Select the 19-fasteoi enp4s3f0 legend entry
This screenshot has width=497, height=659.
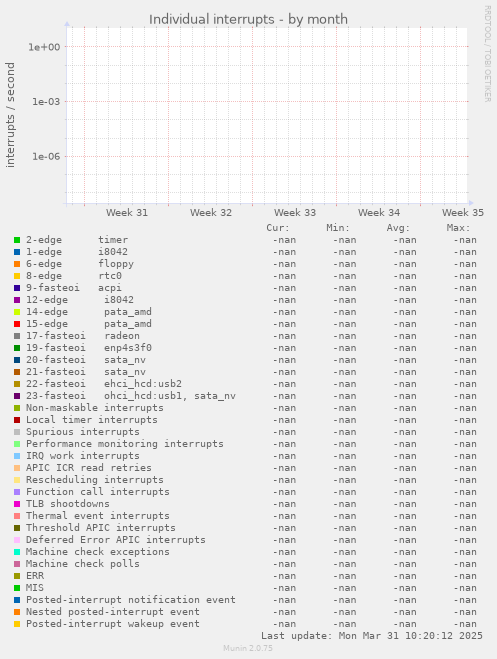(89, 348)
